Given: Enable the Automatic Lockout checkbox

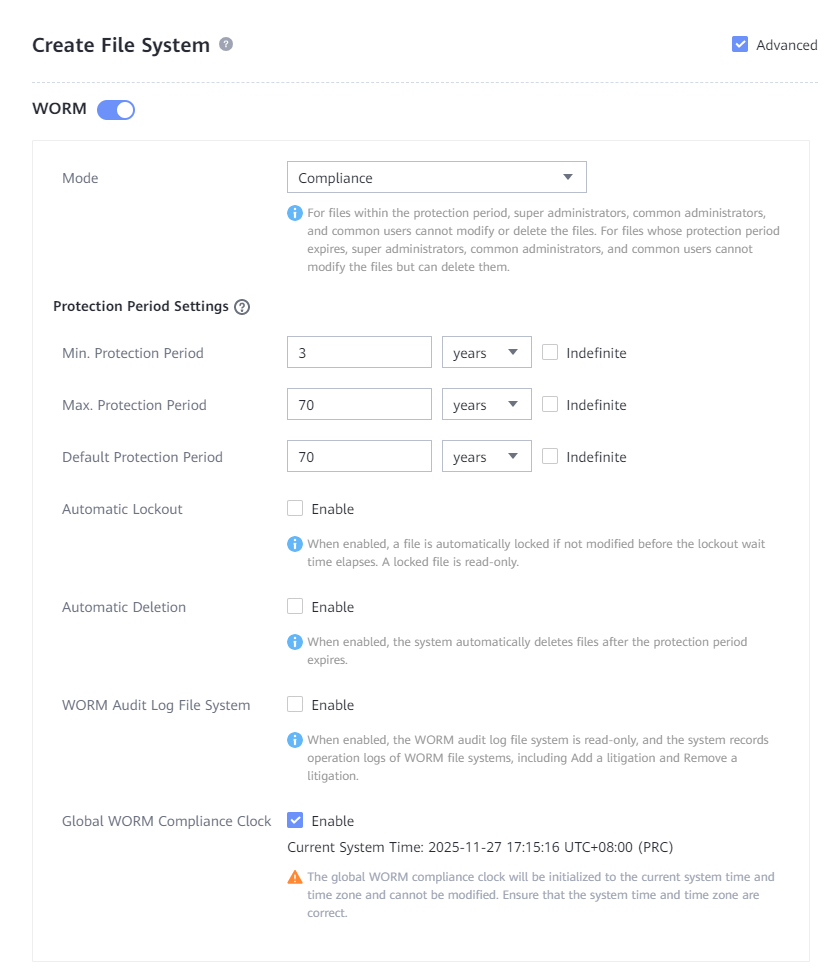Looking at the screenshot, I should click(x=295, y=508).
